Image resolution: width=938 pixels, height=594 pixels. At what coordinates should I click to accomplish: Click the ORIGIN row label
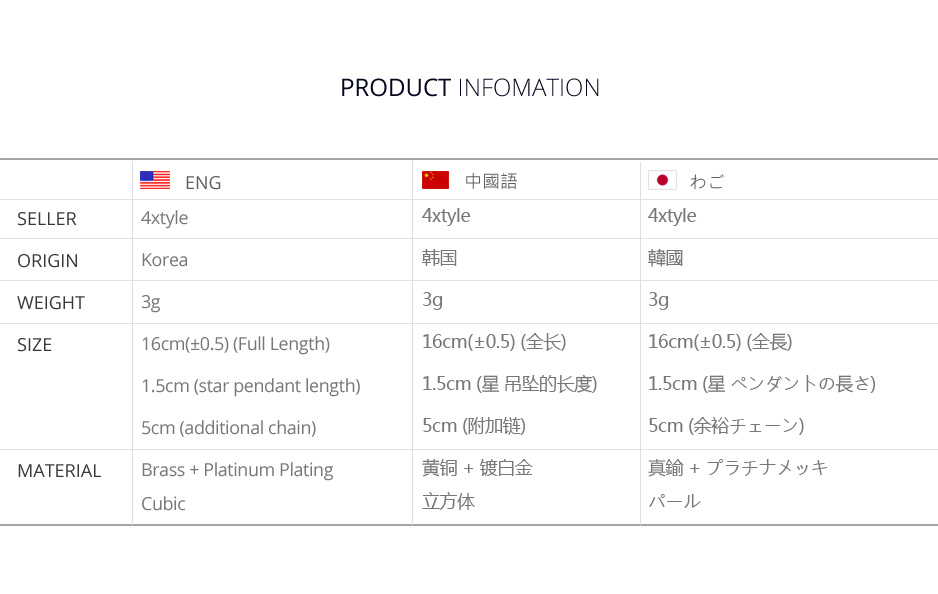[47, 261]
